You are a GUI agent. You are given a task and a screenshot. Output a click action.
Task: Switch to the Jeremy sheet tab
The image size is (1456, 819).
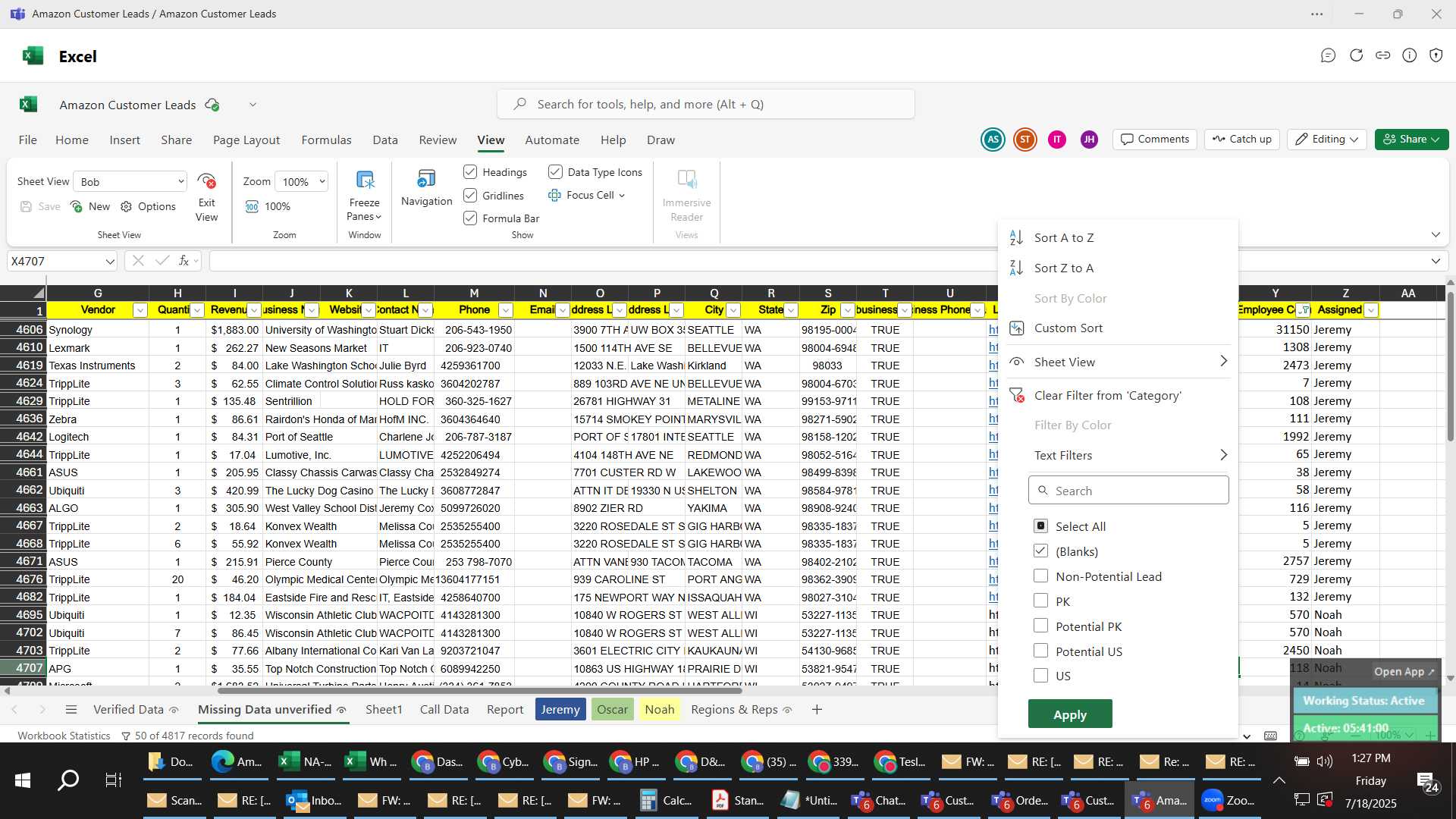pos(560,710)
